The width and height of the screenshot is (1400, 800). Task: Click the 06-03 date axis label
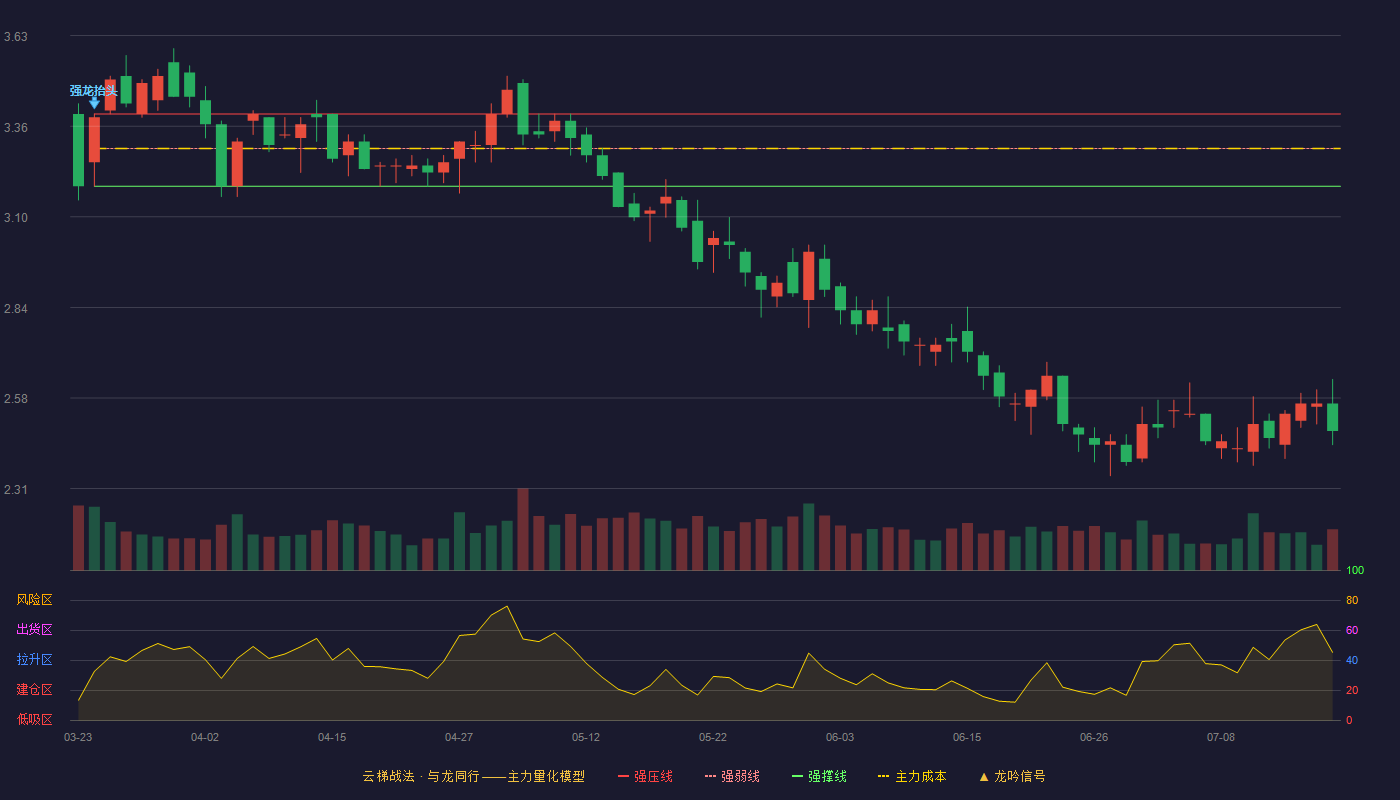(840, 737)
